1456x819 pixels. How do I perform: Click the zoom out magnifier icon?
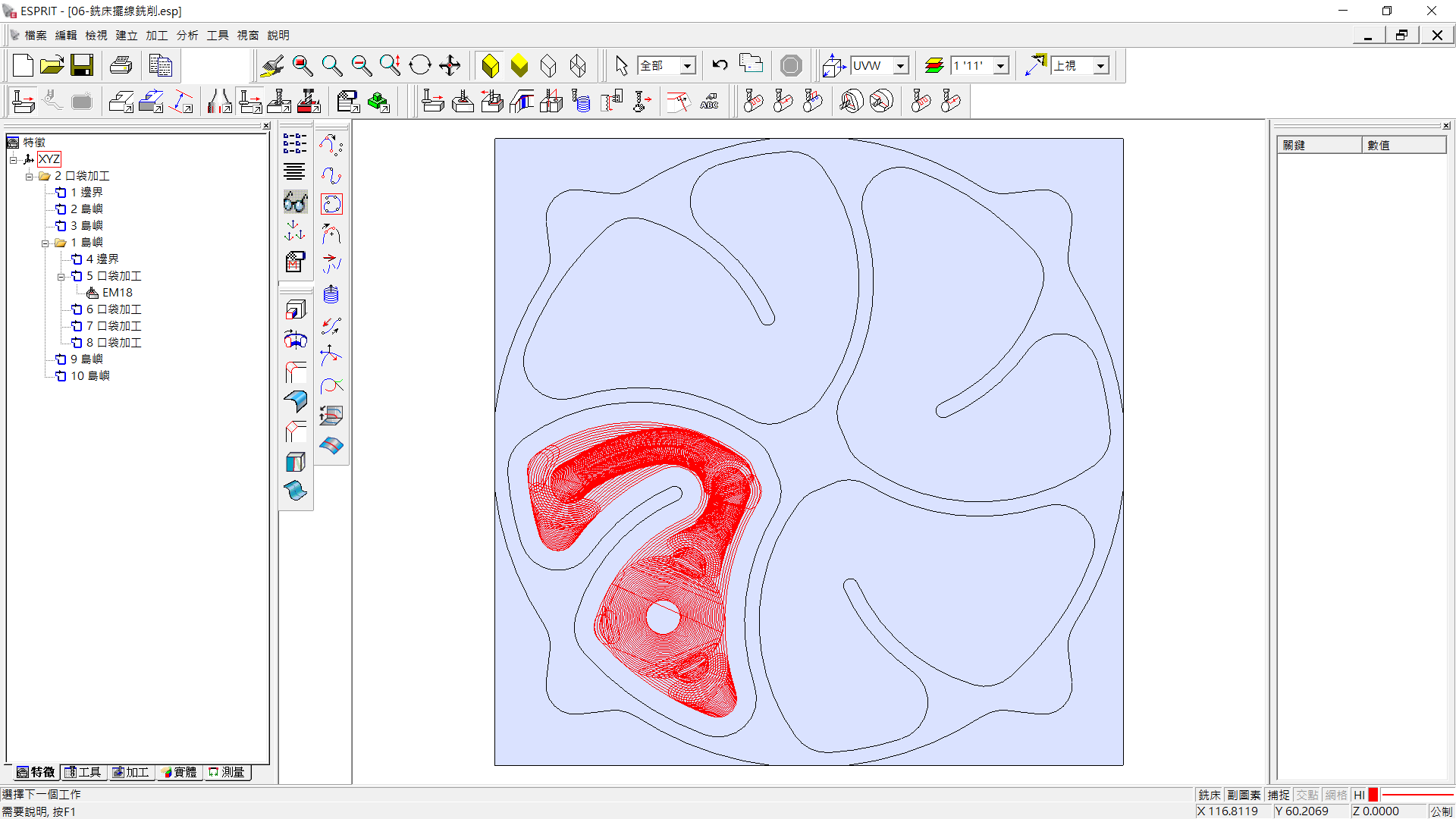click(x=362, y=66)
